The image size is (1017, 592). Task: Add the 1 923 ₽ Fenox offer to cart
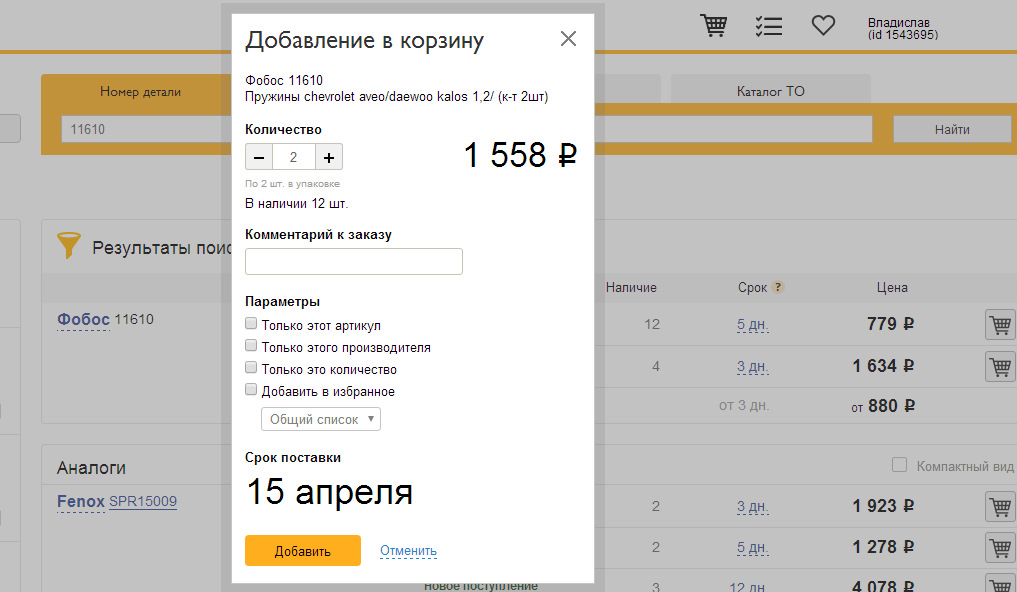pyautogui.click(x=1000, y=507)
